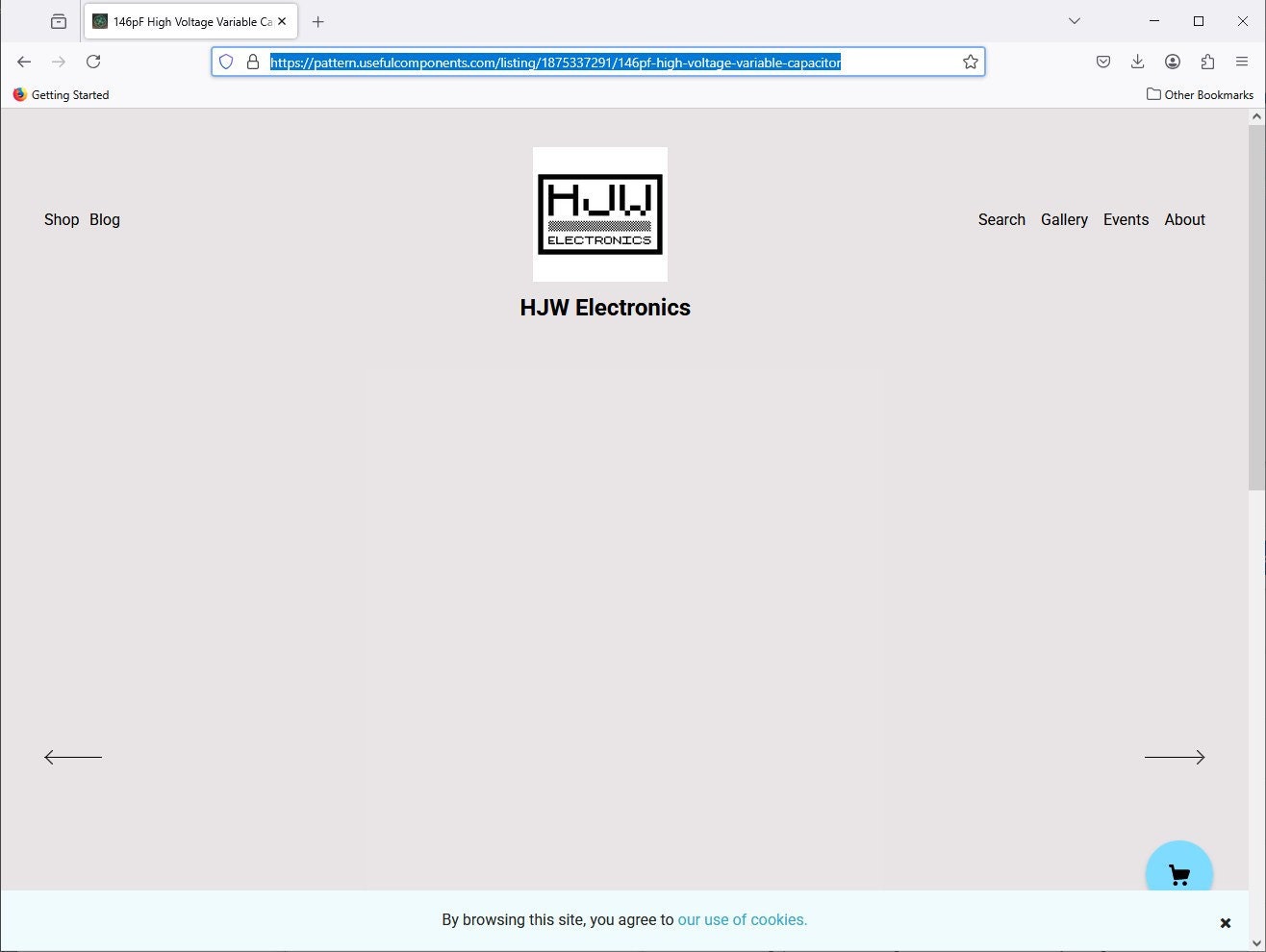1266x952 pixels.
Task: Open the About page
Action: 1184,219
